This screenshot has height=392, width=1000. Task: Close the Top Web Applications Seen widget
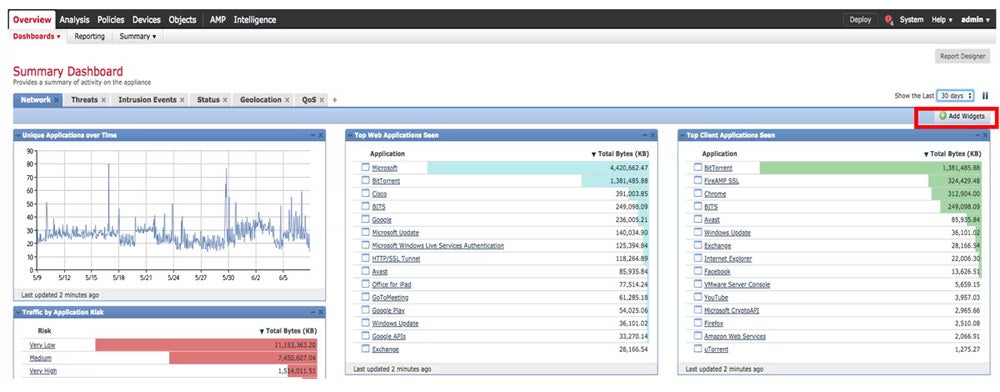point(653,135)
